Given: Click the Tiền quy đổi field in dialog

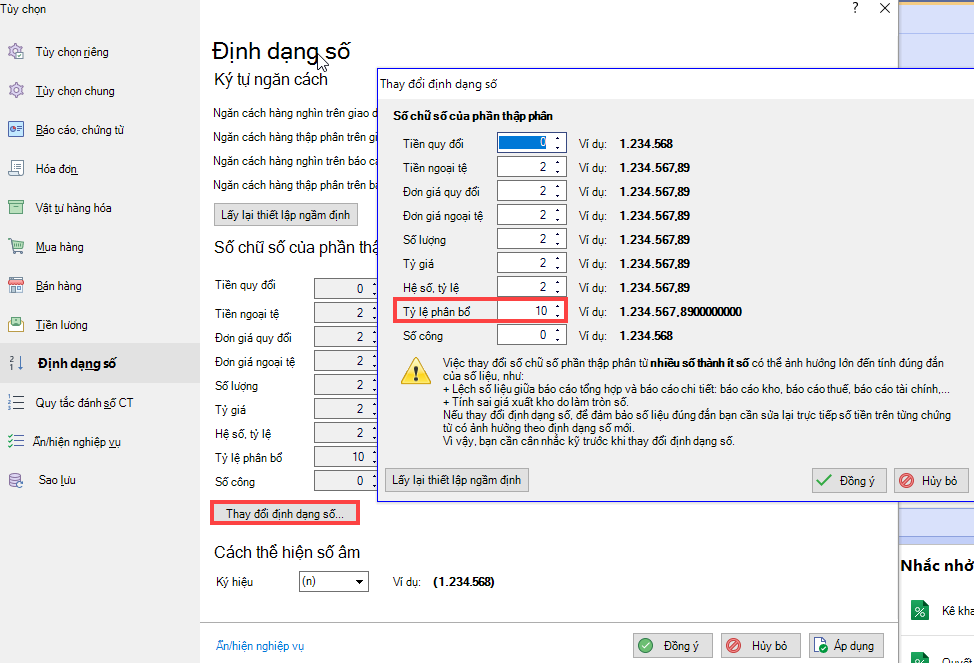Looking at the screenshot, I should [524, 143].
